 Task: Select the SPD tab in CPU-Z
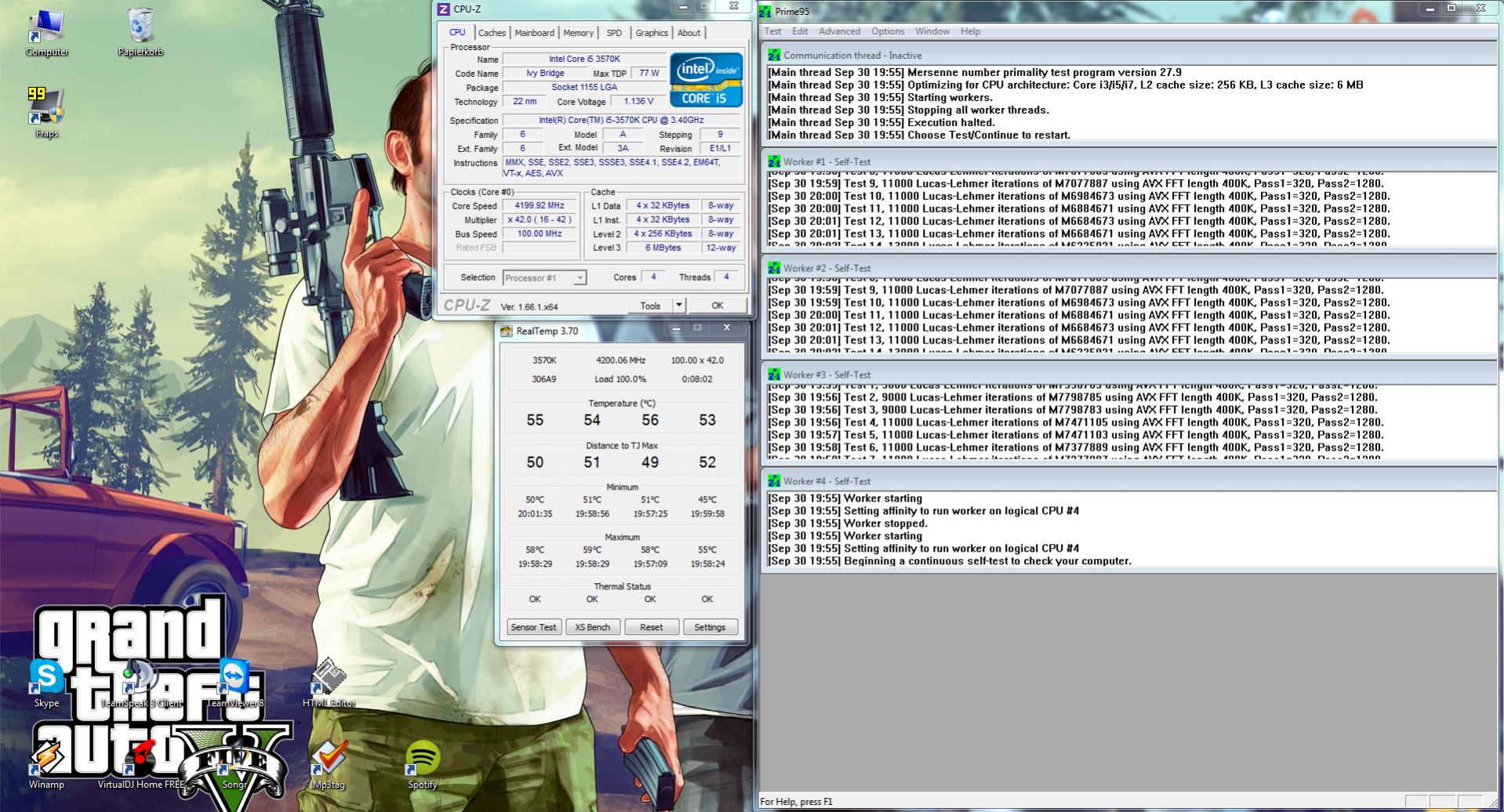tap(614, 33)
